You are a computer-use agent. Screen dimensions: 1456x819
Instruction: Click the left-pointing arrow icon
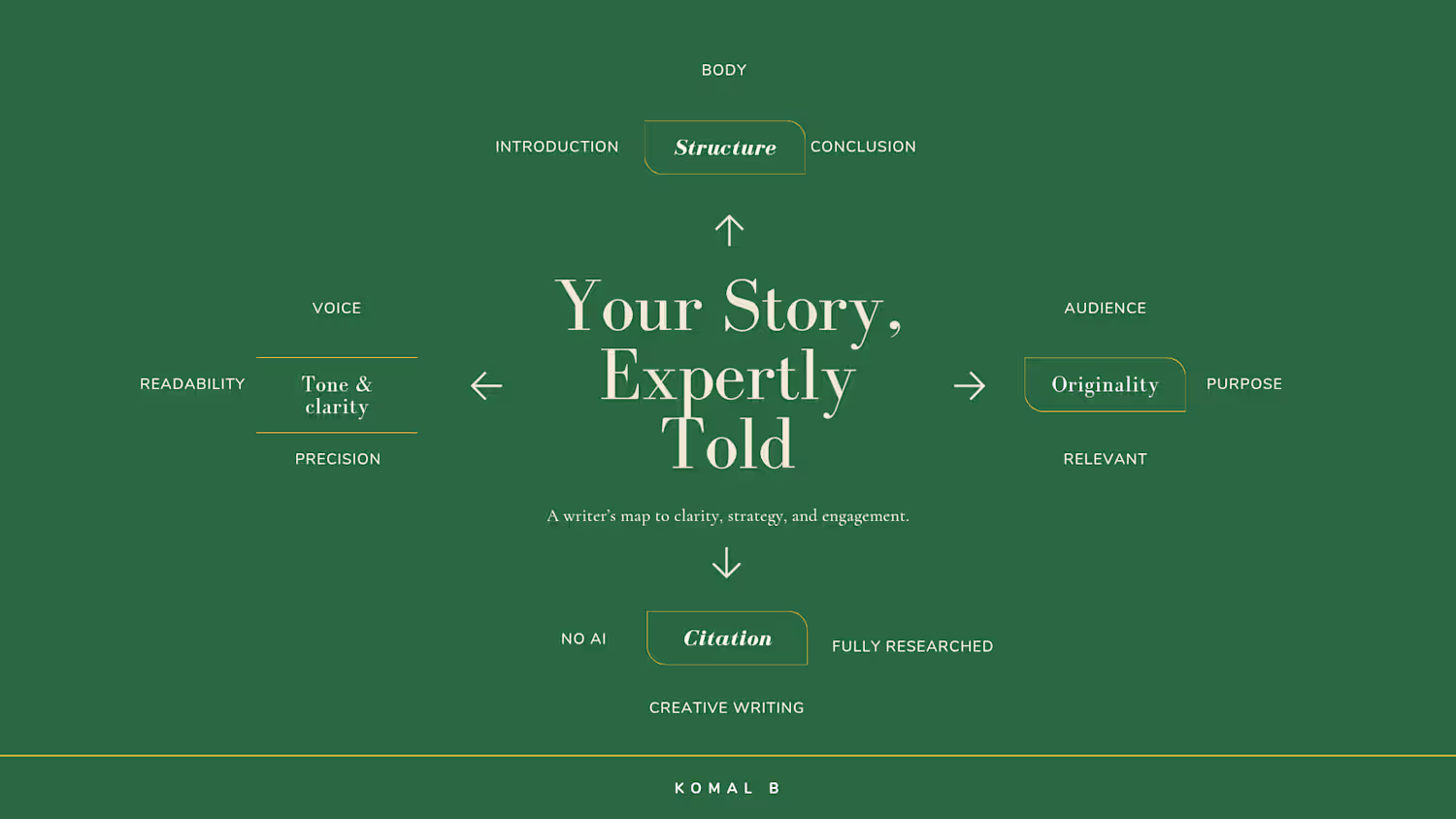click(486, 385)
